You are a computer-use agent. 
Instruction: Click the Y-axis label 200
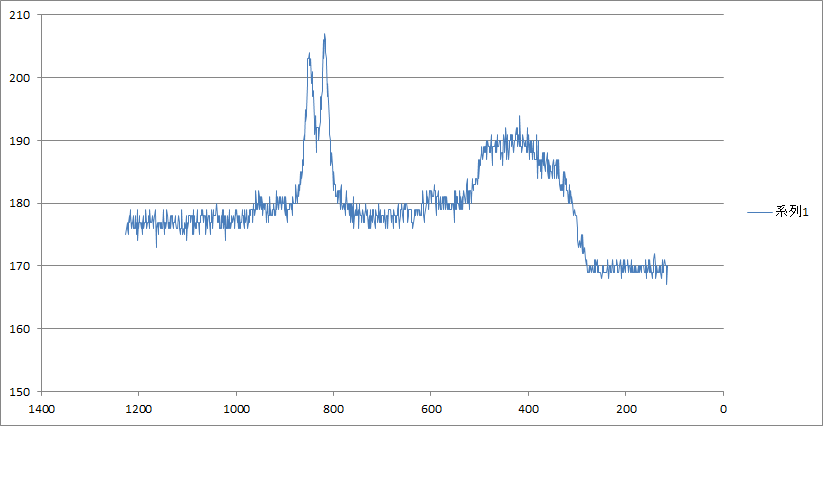tap(19, 78)
